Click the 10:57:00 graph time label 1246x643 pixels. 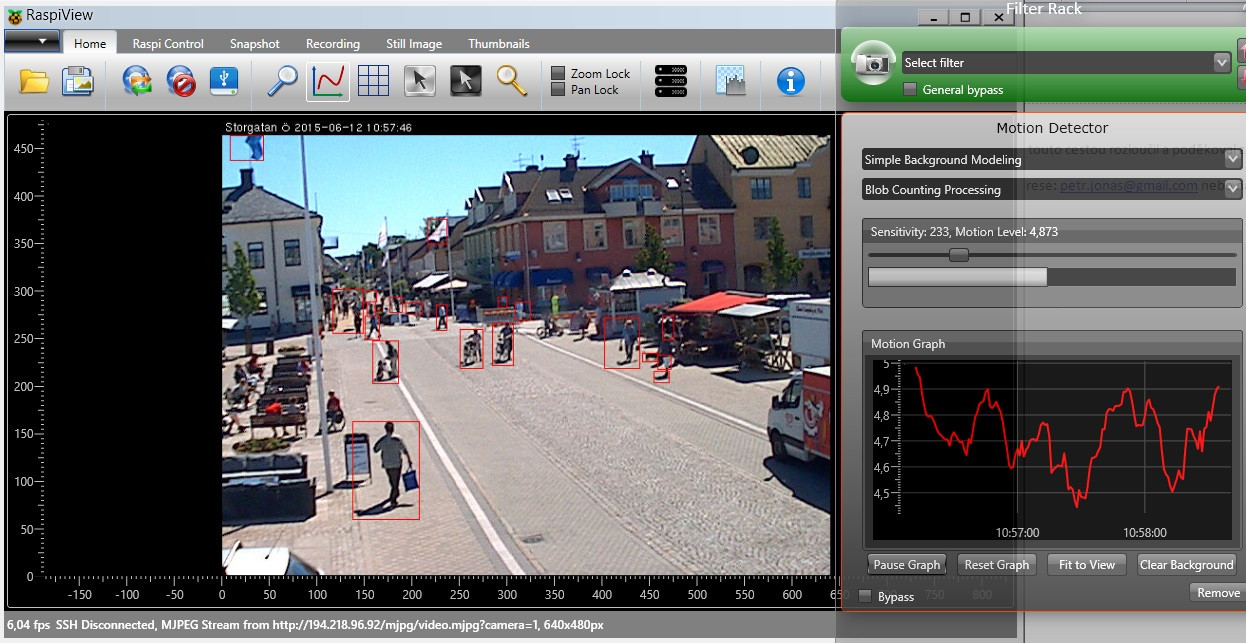[x=1017, y=533]
